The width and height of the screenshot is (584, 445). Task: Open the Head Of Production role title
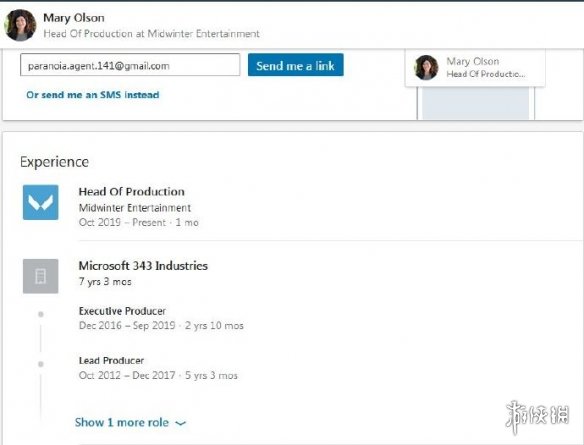pos(131,191)
